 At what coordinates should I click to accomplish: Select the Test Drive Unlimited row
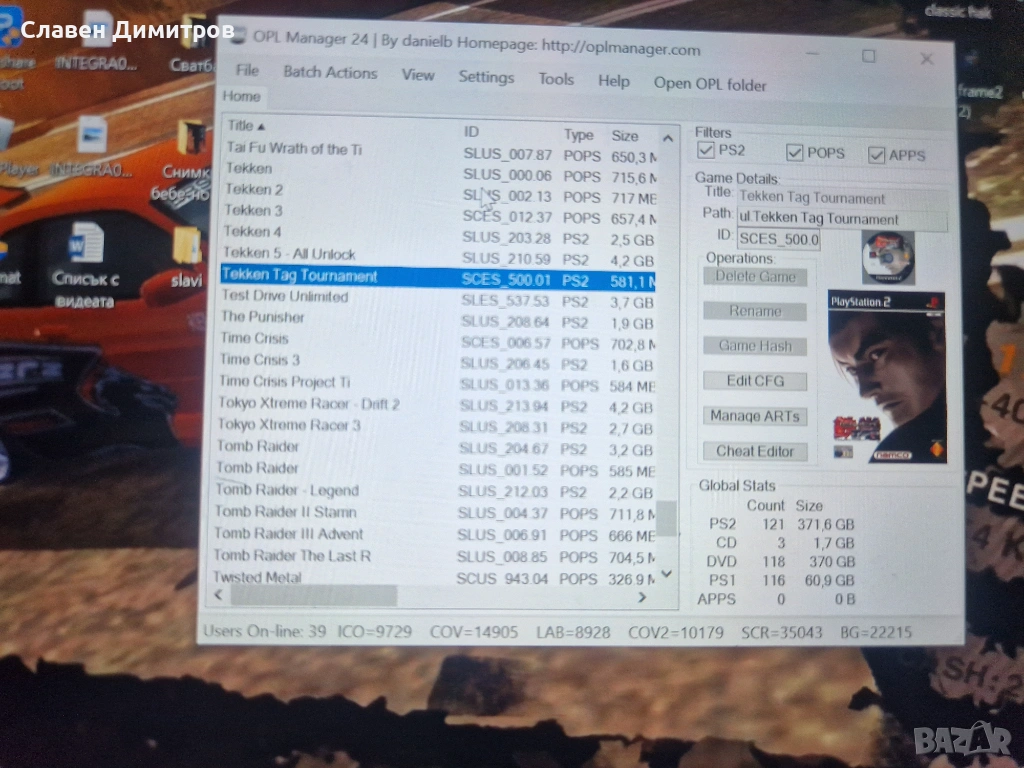(436, 299)
